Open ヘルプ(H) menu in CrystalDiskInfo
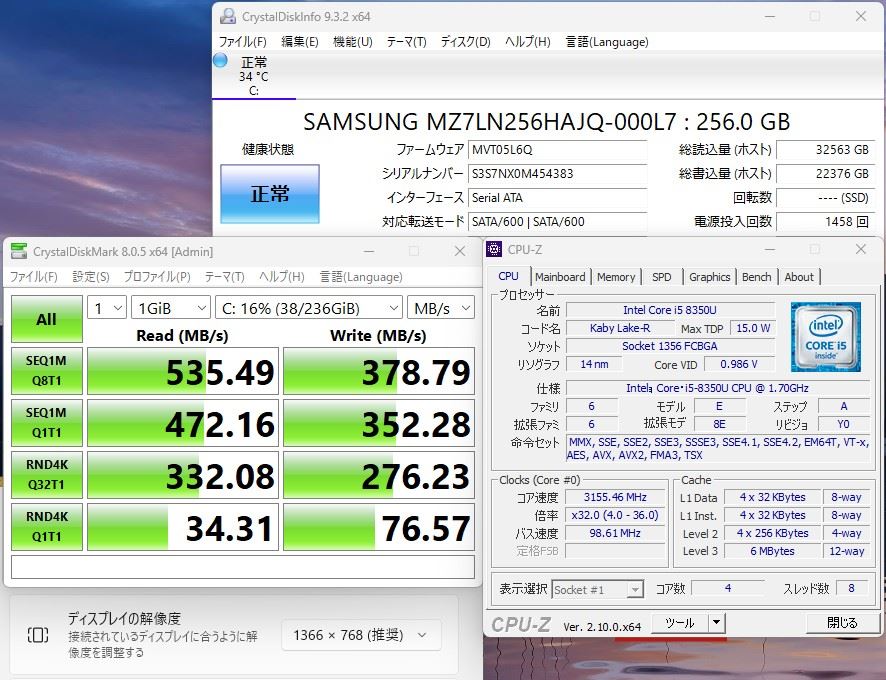This screenshot has height=680, width=886. (x=528, y=42)
